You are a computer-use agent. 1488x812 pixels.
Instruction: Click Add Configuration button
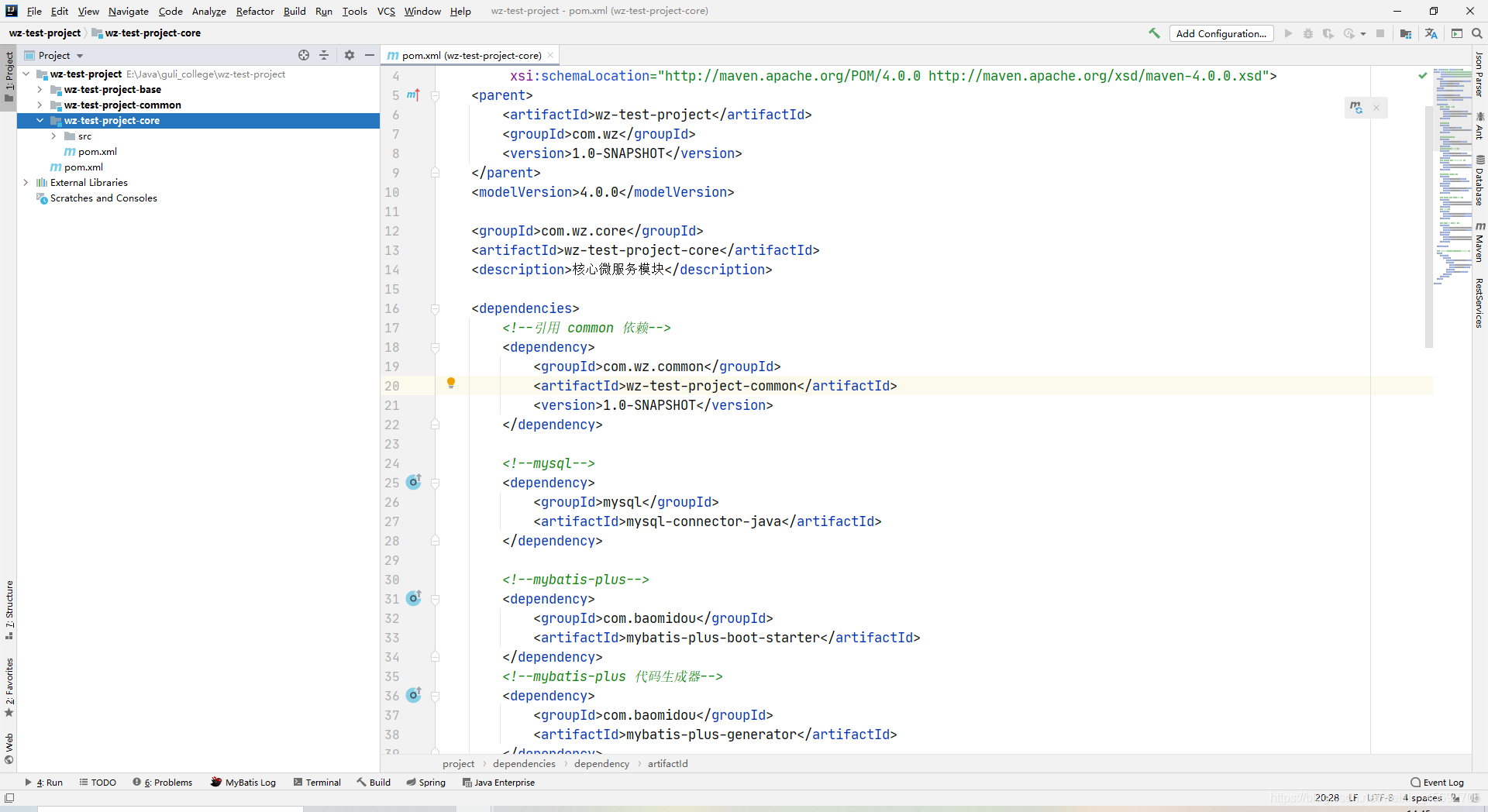tap(1221, 33)
